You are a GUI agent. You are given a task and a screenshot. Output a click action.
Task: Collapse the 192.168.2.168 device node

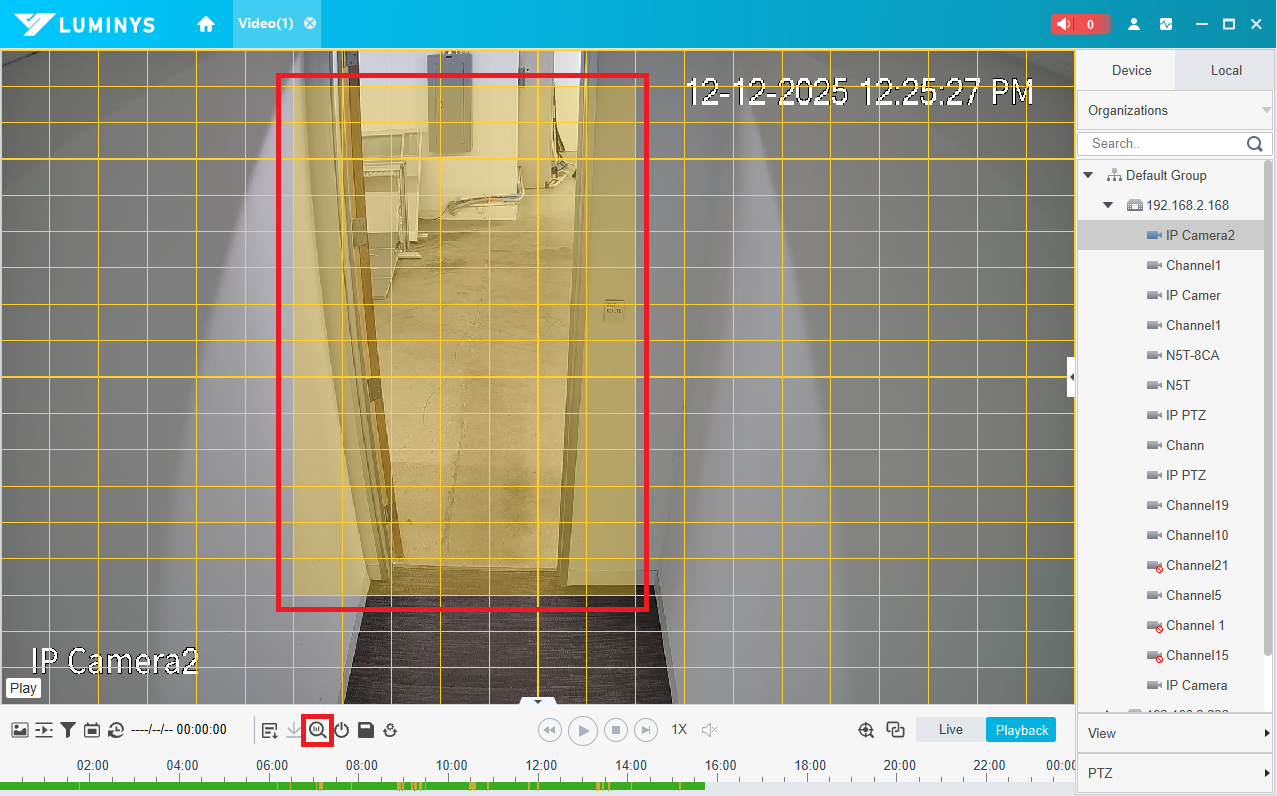click(x=1108, y=205)
